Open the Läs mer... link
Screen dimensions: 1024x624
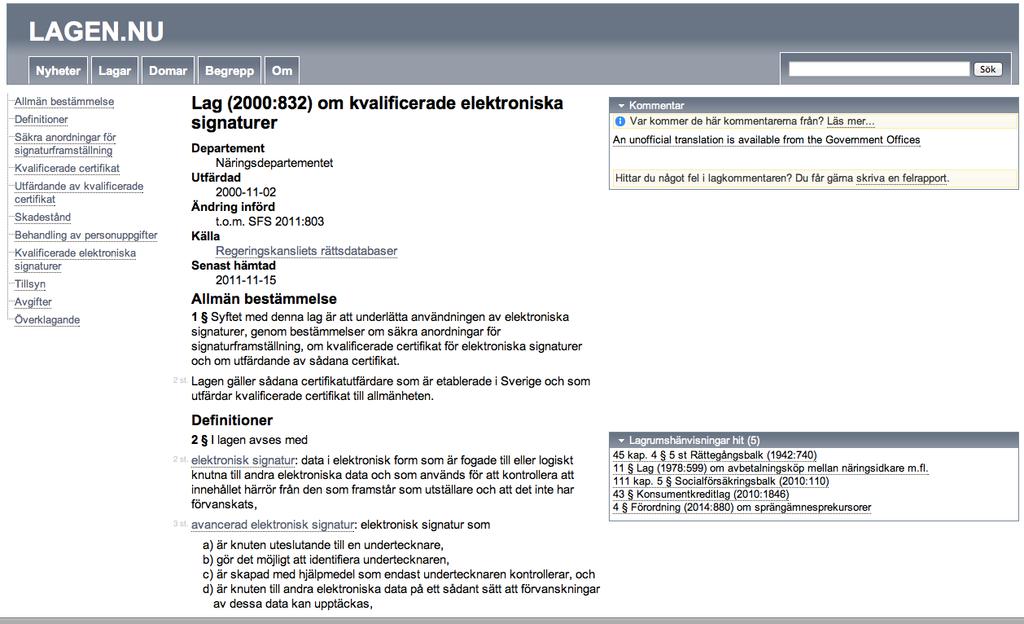coord(850,121)
